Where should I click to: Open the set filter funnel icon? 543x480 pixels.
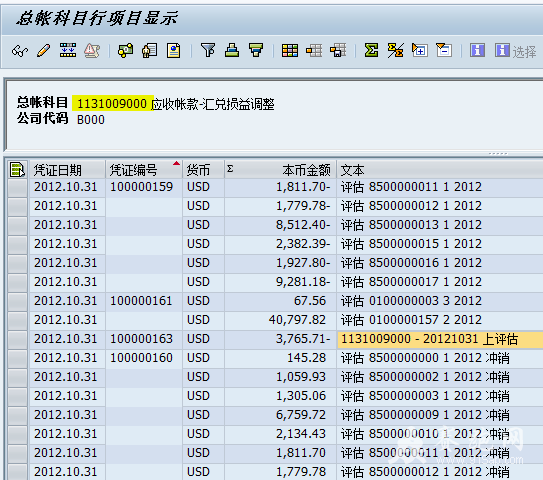click(208, 51)
